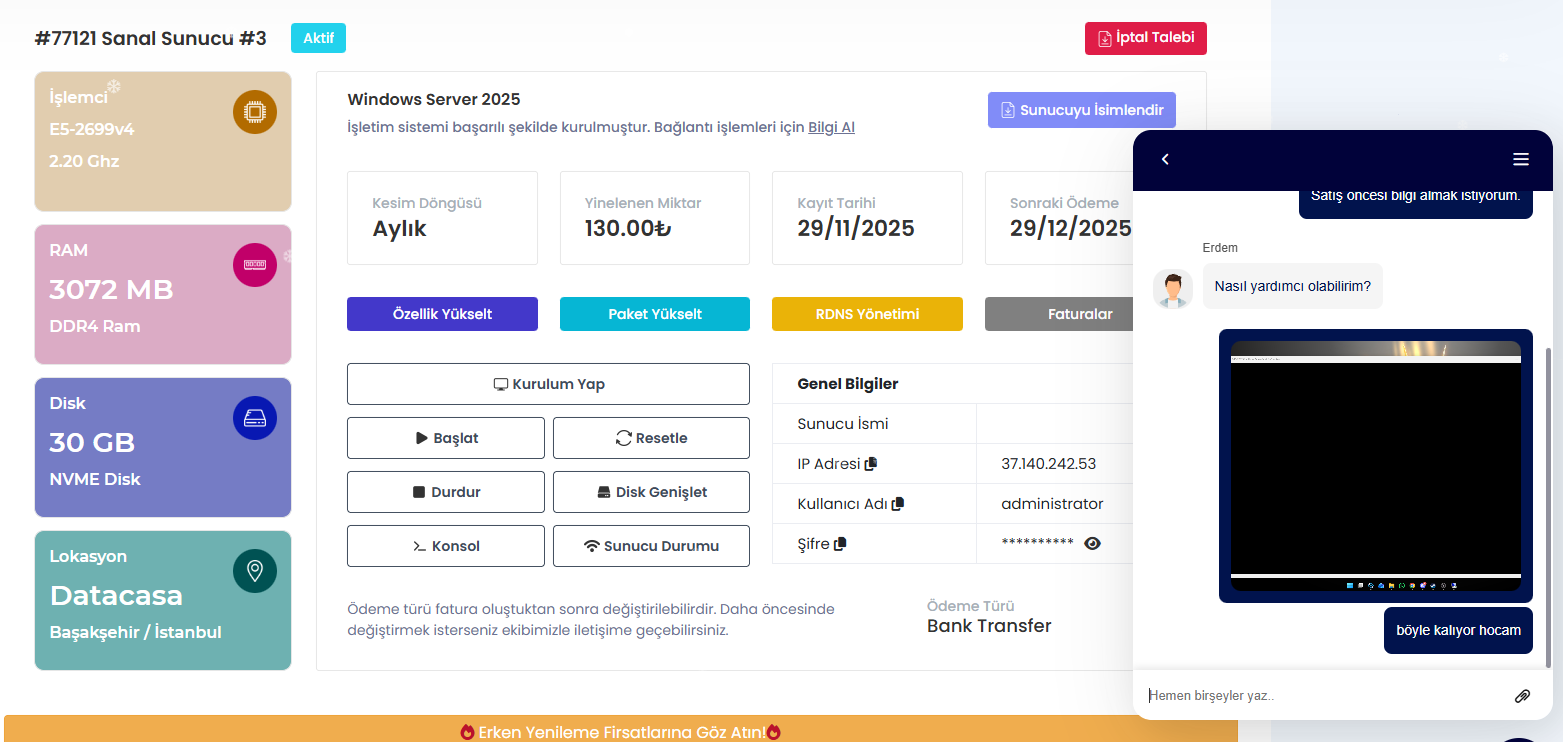
Task: Open the screenshot image sent in chat
Action: pyautogui.click(x=1376, y=466)
